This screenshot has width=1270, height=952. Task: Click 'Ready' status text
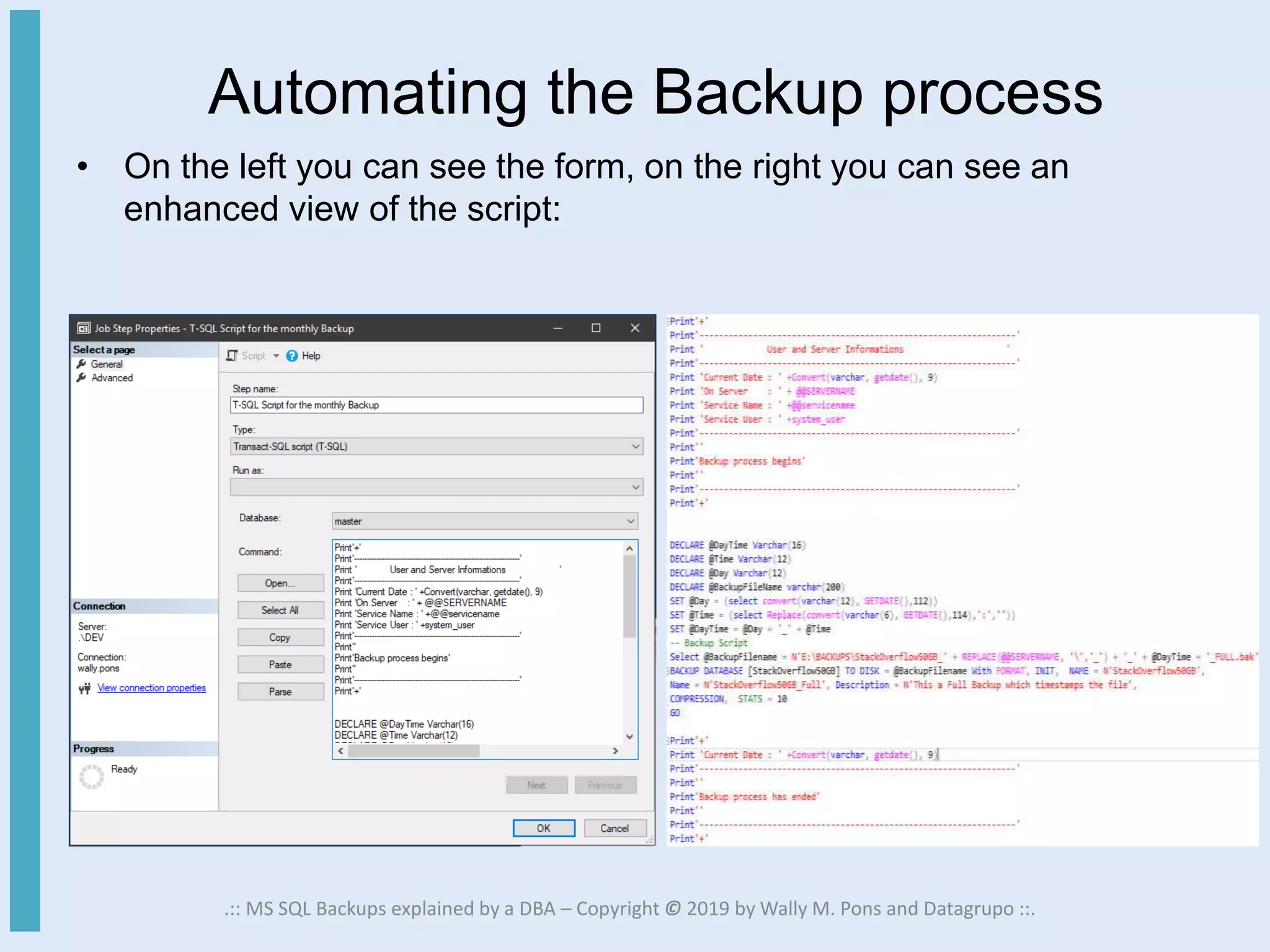coord(124,769)
